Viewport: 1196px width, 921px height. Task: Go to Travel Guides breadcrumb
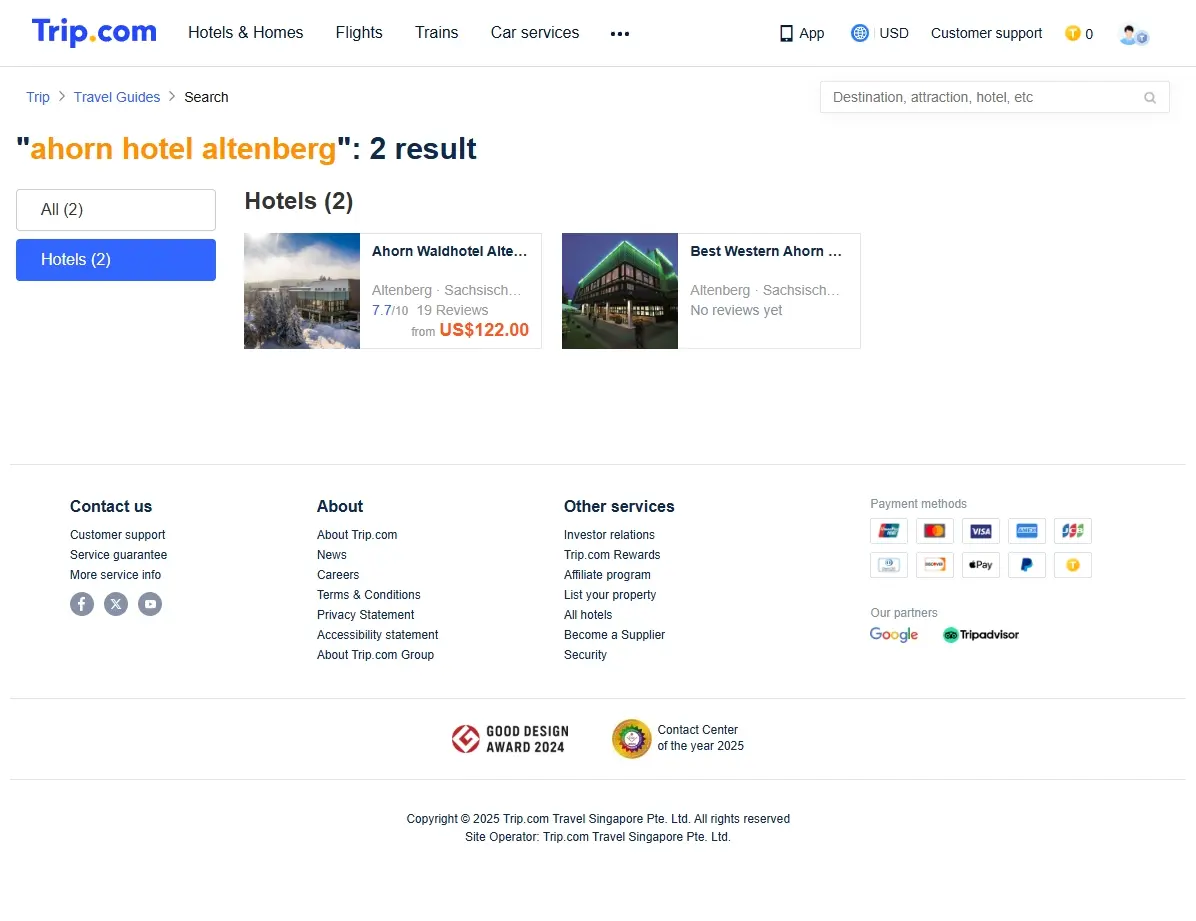tap(117, 97)
